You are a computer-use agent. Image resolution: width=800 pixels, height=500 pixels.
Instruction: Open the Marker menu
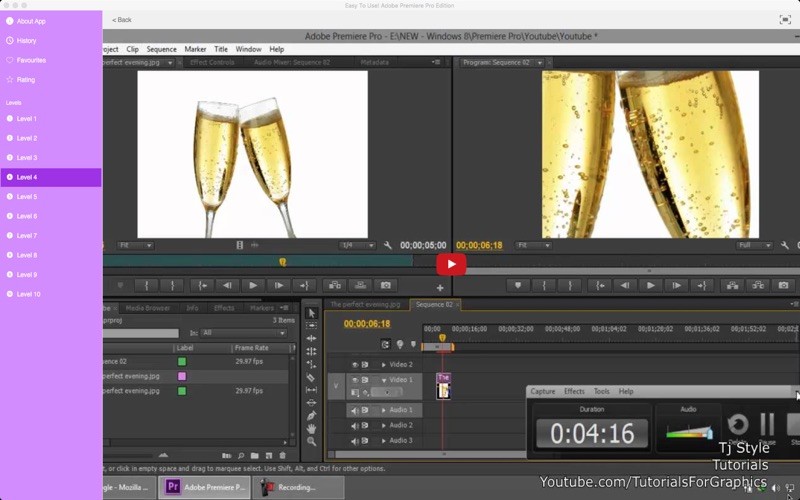(x=195, y=49)
